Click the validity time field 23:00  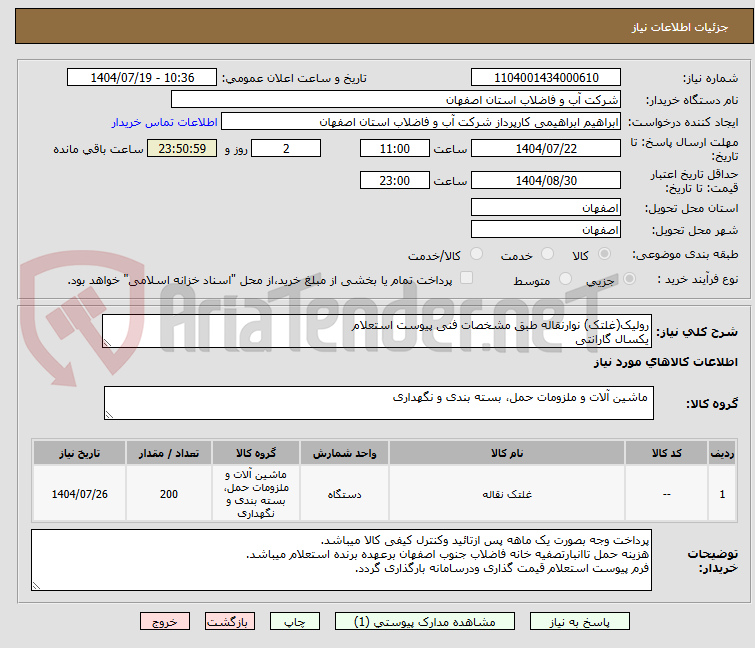[x=395, y=181]
